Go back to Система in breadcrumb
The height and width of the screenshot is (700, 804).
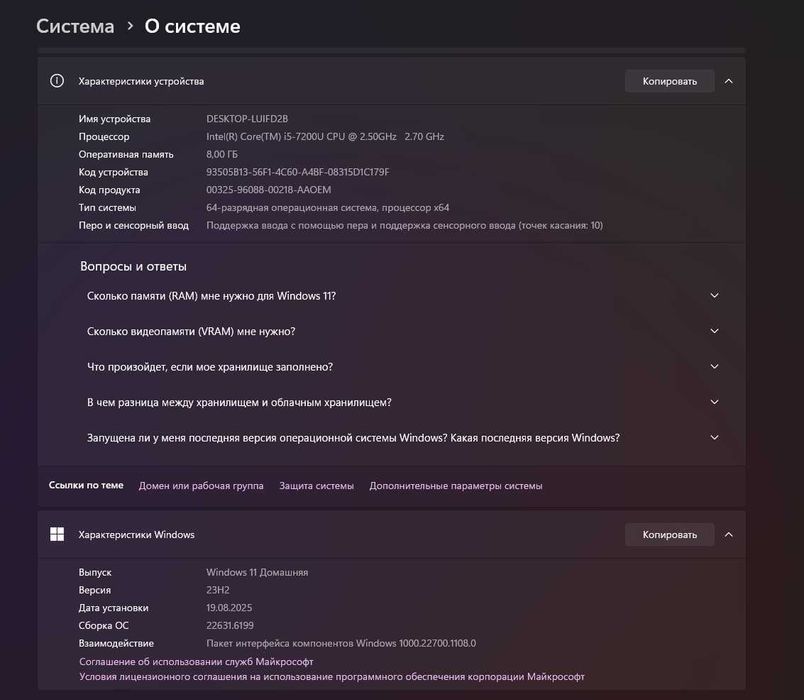[75, 27]
